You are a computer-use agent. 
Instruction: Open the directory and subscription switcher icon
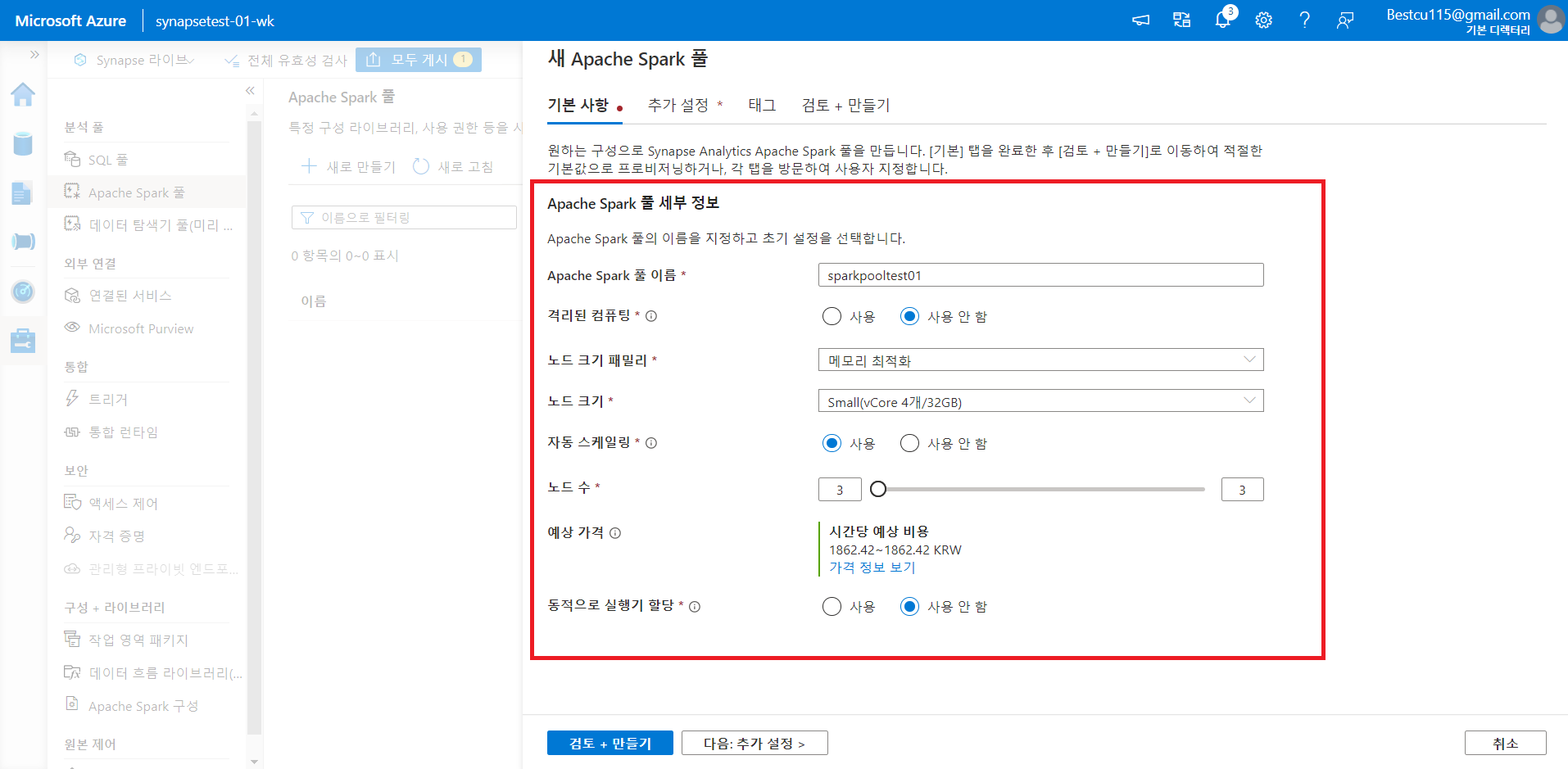[x=1181, y=20]
